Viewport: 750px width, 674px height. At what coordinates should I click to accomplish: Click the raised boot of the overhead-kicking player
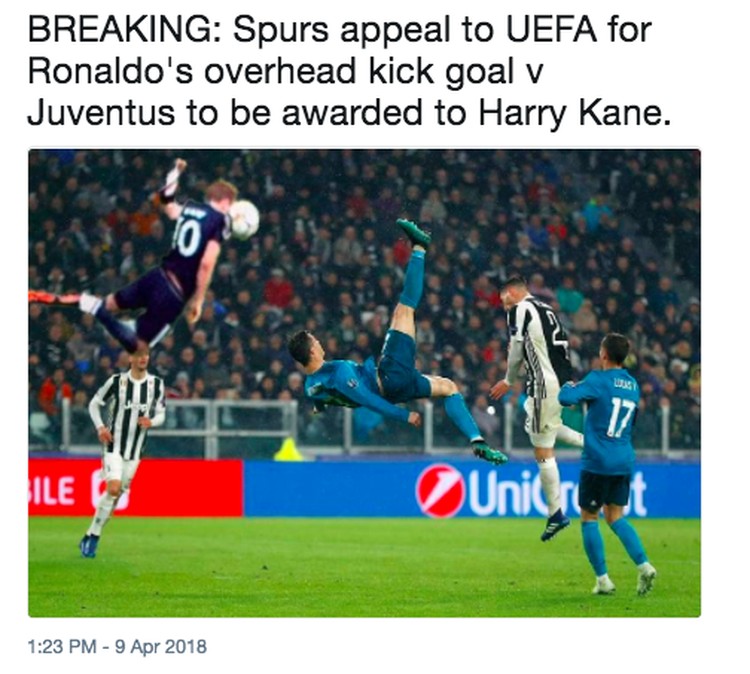click(414, 233)
